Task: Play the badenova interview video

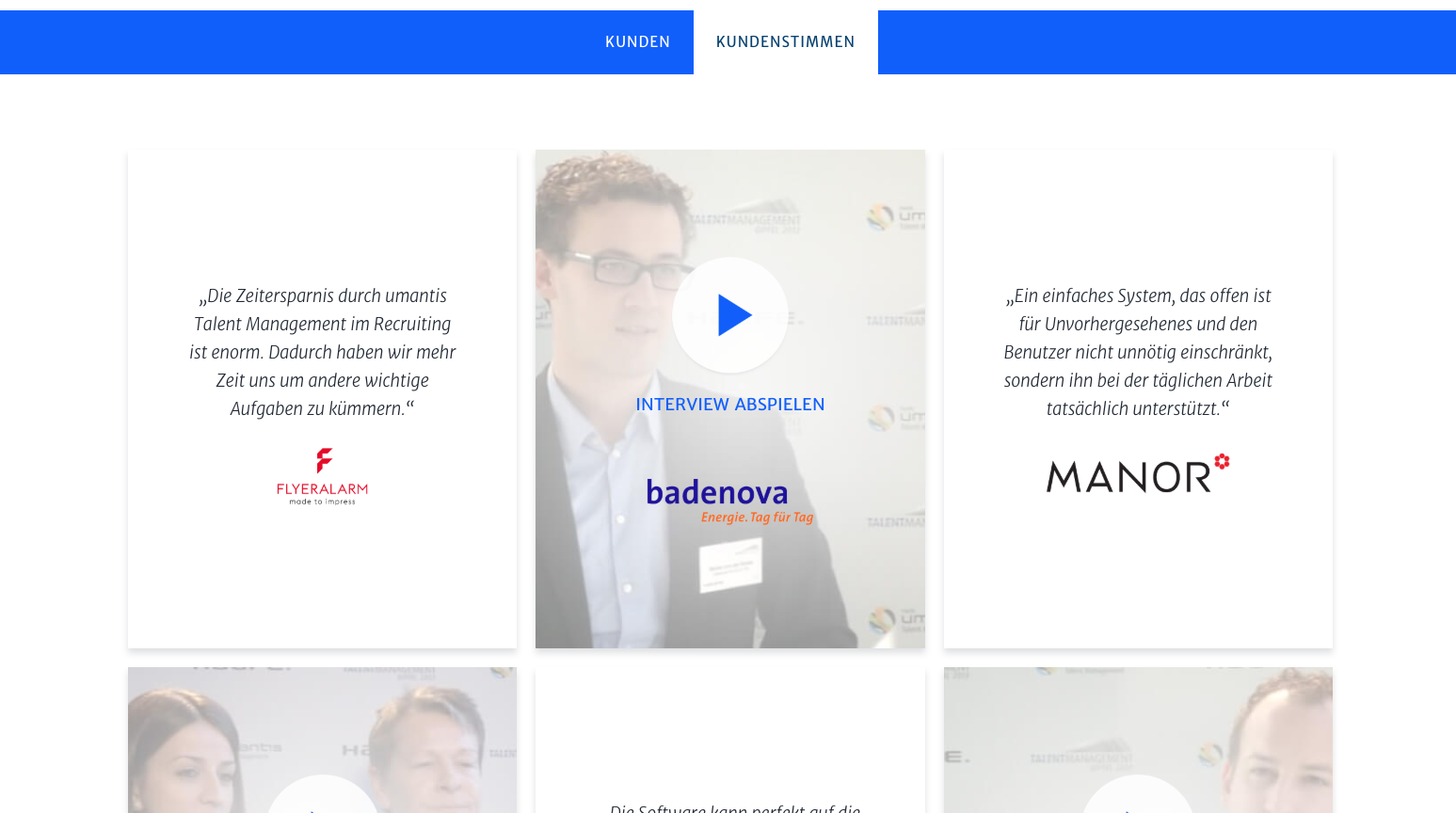Action: point(730,315)
